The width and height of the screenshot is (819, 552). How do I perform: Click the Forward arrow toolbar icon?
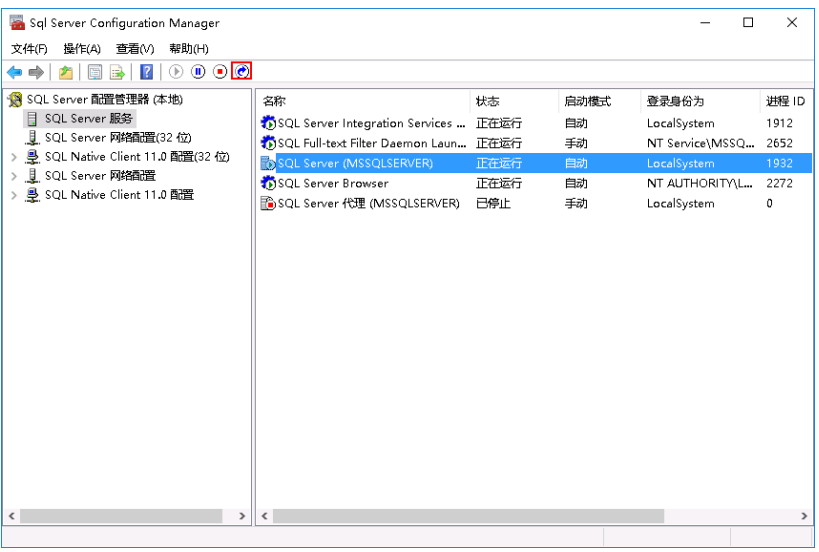click(x=36, y=72)
